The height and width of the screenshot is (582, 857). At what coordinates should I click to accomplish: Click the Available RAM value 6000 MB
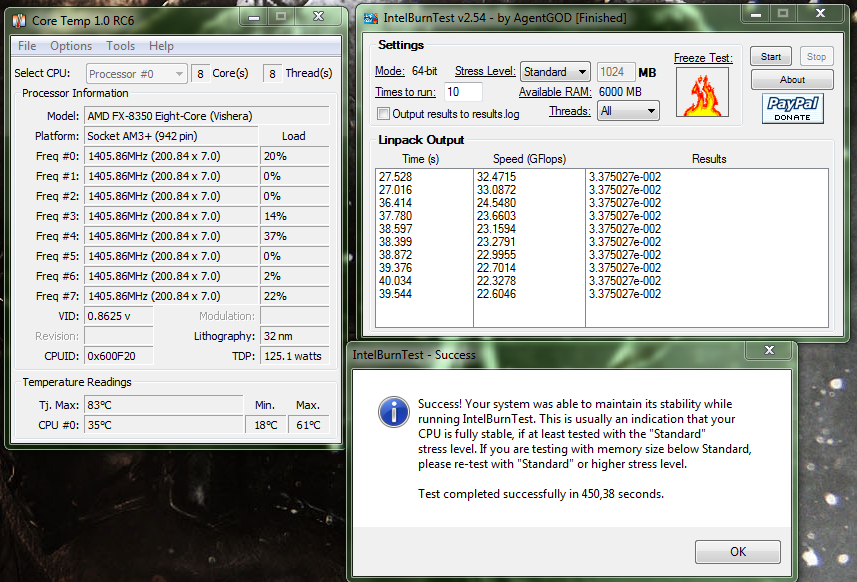pyautogui.click(x=620, y=92)
